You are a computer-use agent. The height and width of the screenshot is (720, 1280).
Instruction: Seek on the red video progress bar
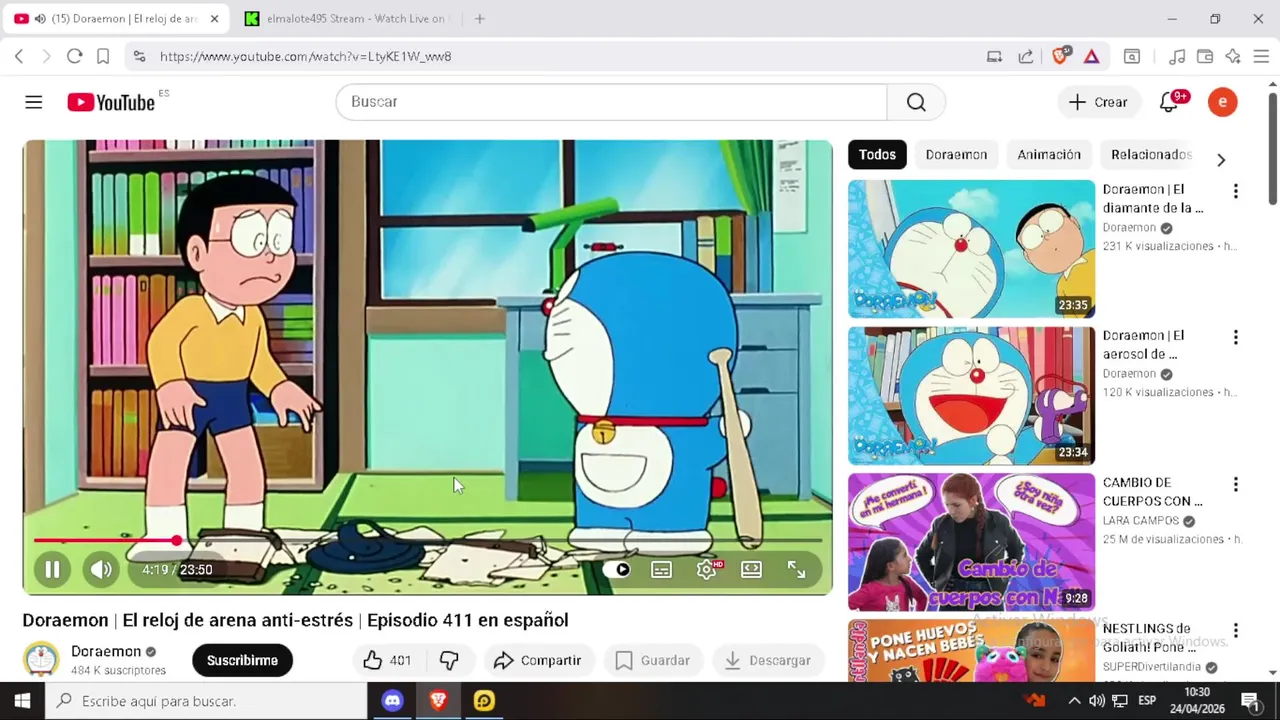(428, 541)
